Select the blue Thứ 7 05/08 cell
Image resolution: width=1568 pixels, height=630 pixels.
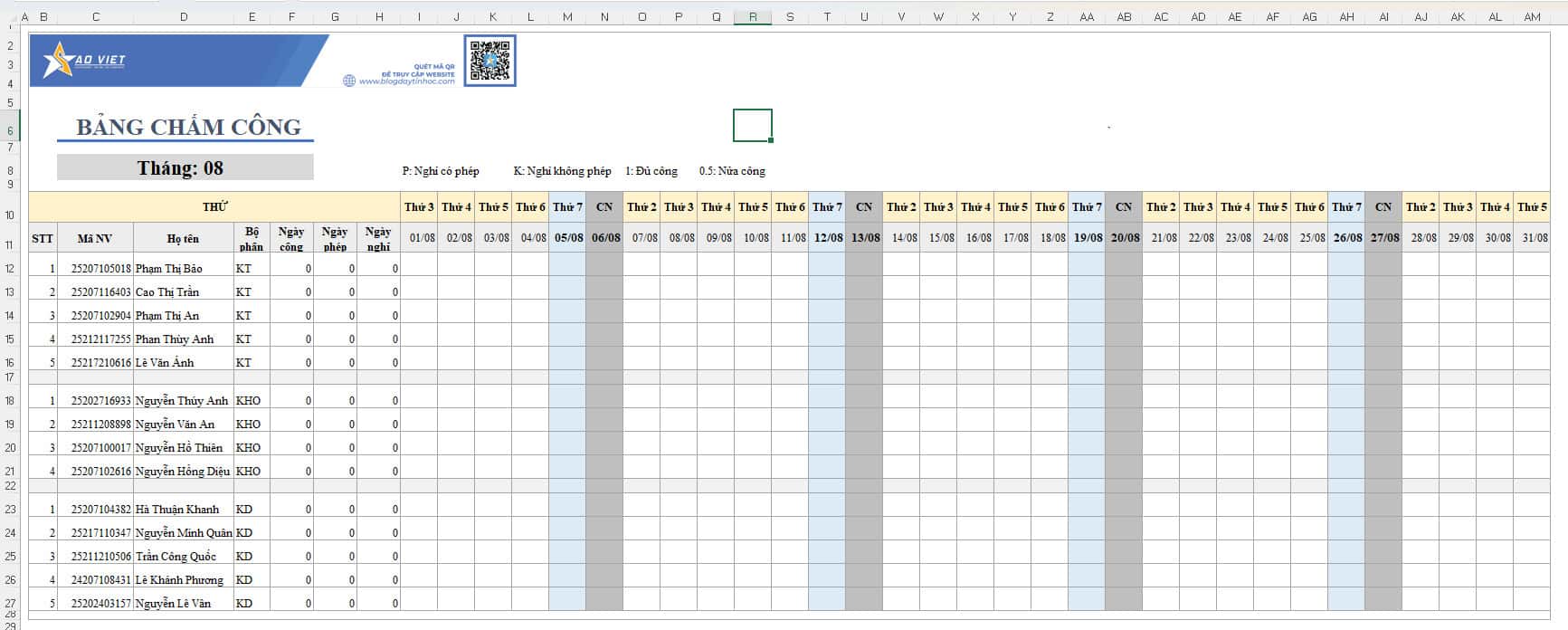567,238
